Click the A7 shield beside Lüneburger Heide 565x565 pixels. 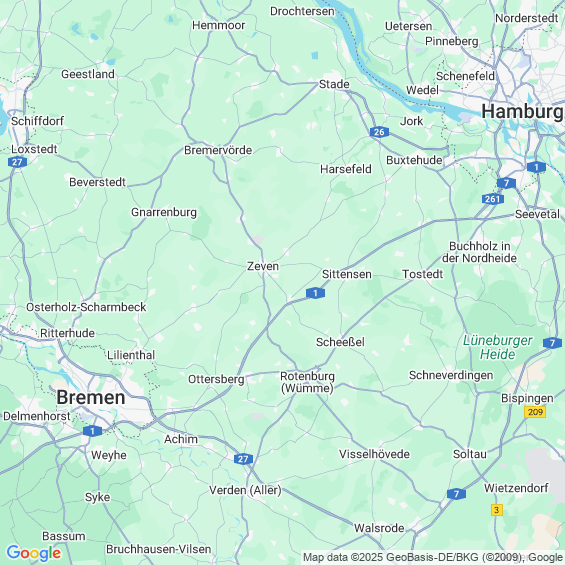click(x=552, y=343)
